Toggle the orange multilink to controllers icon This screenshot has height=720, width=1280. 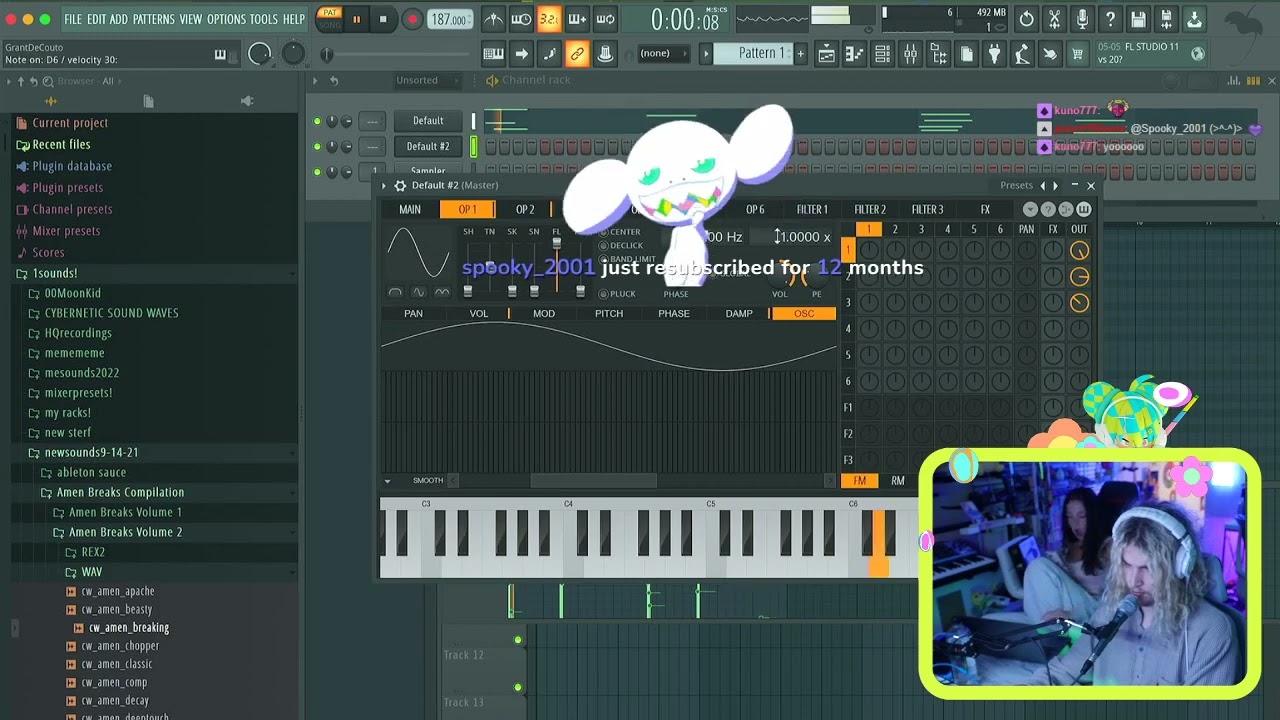pos(577,54)
